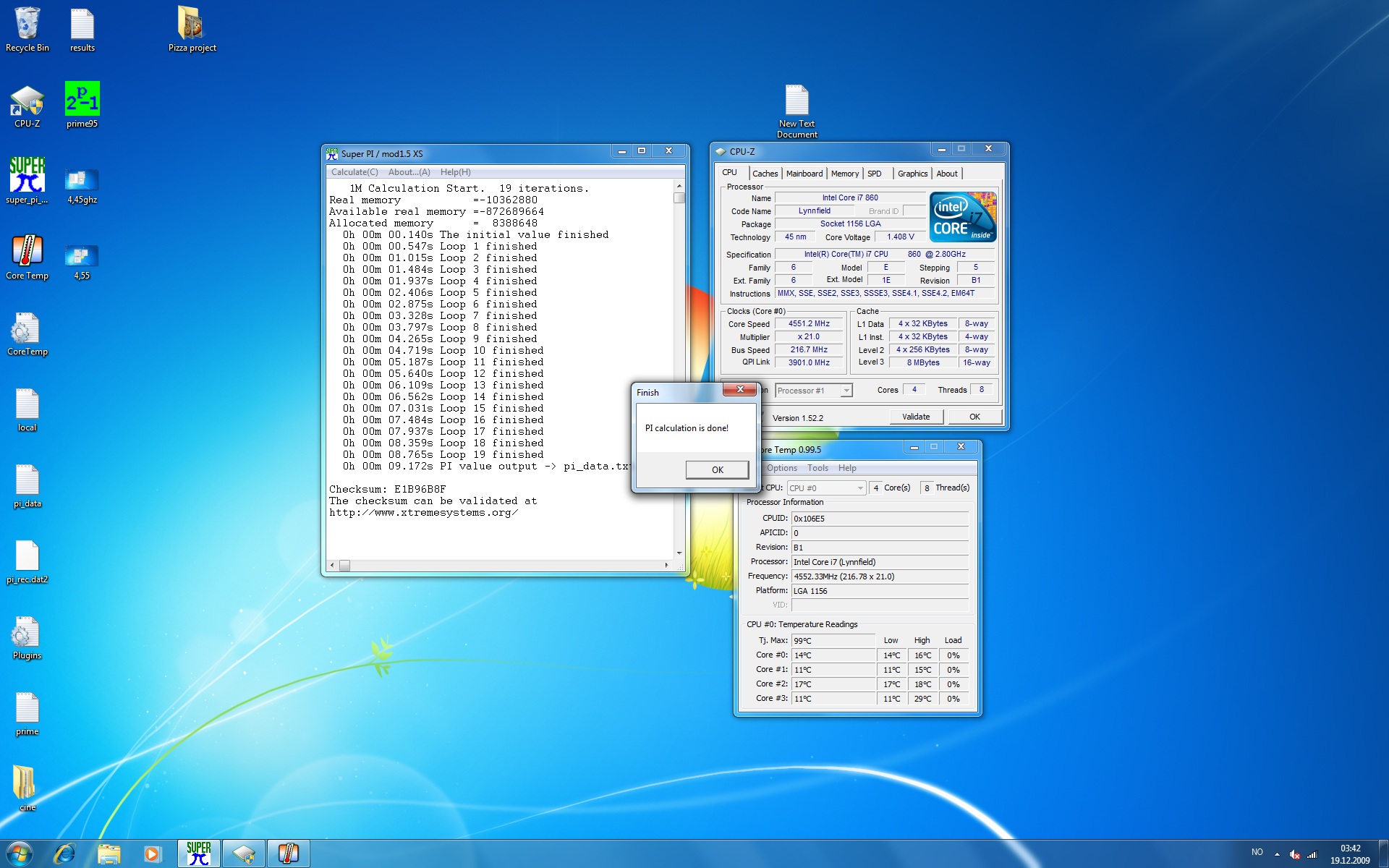
Task: Click the Tj. Max 99°C field
Action: tap(833, 641)
